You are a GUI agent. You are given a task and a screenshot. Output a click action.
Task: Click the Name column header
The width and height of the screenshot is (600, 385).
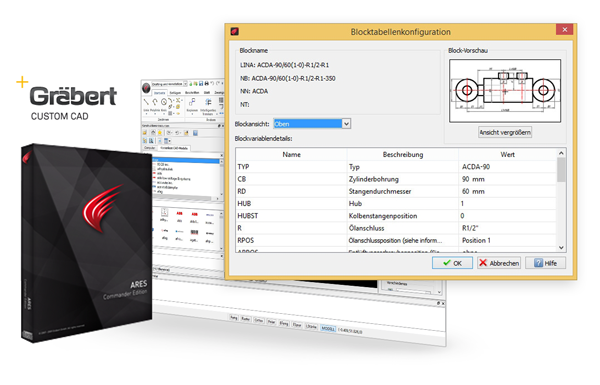(x=292, y=155)
